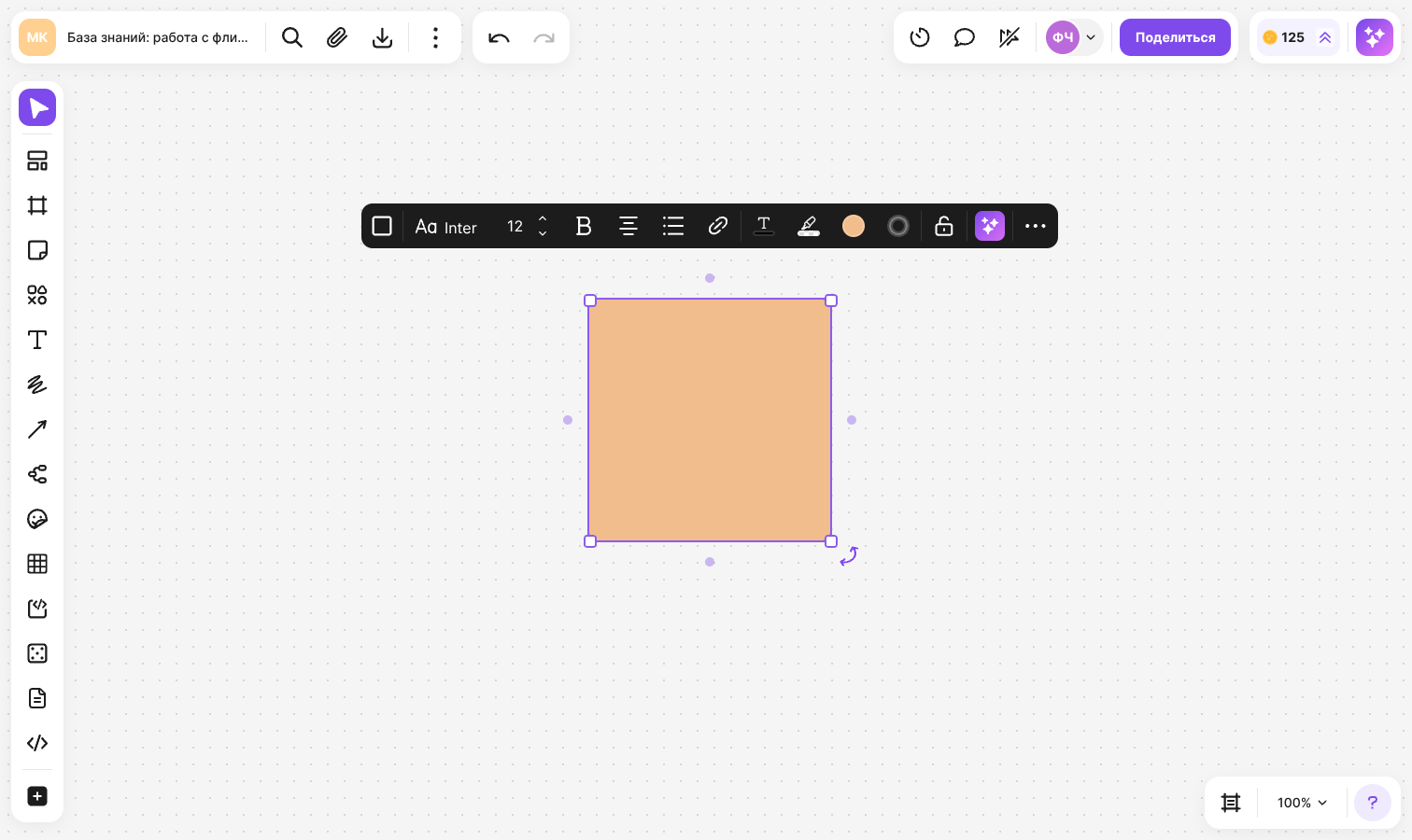Screen dimensions: 1412x840
Task: Click the paperclip attachment icon
Action: tap(337, 37)
